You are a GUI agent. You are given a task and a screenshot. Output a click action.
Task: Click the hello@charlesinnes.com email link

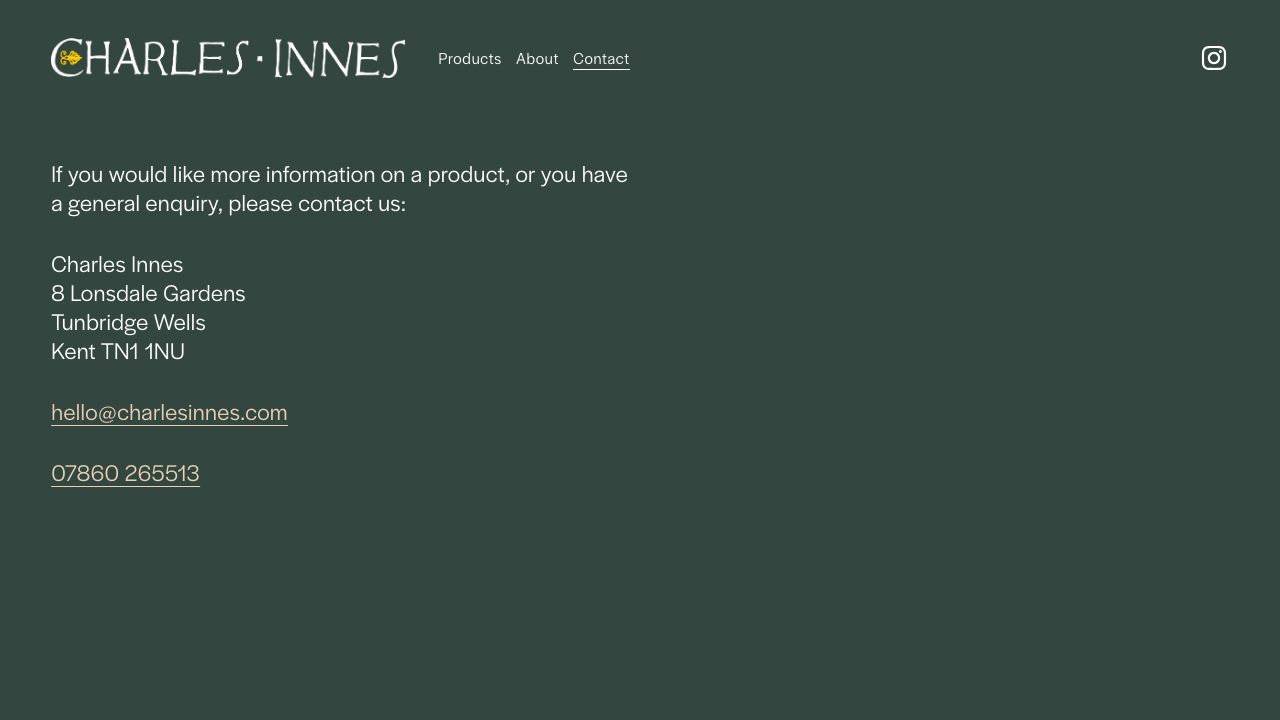tap(169, 412)
